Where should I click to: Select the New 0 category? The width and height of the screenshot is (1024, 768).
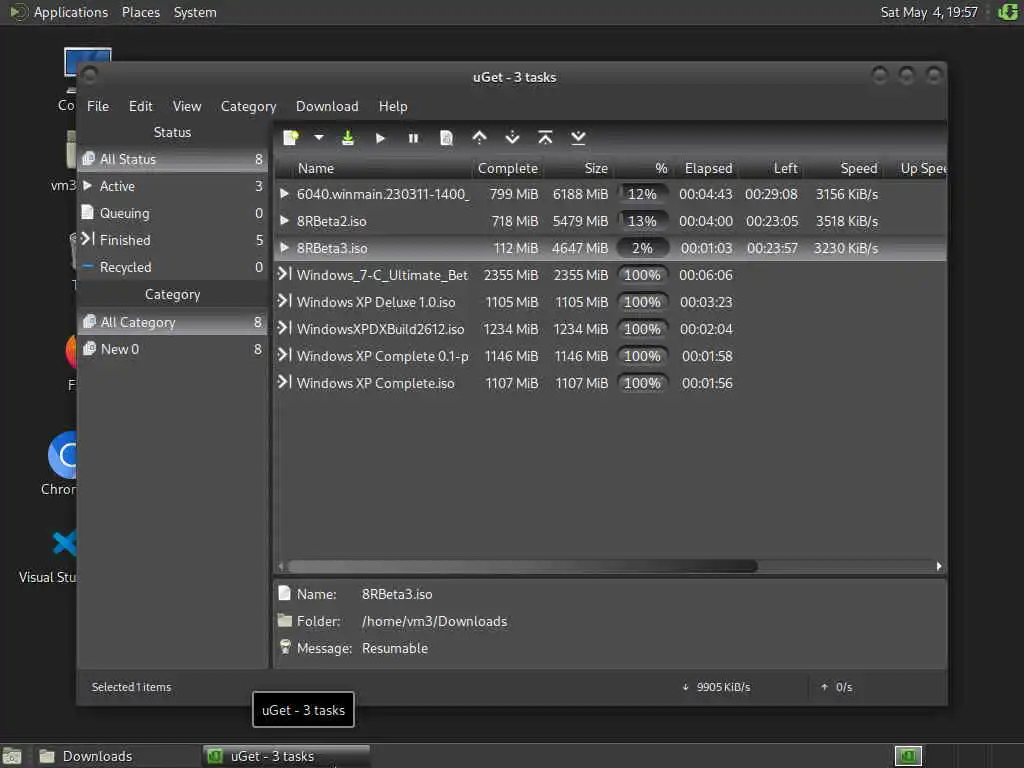(172, 349)
